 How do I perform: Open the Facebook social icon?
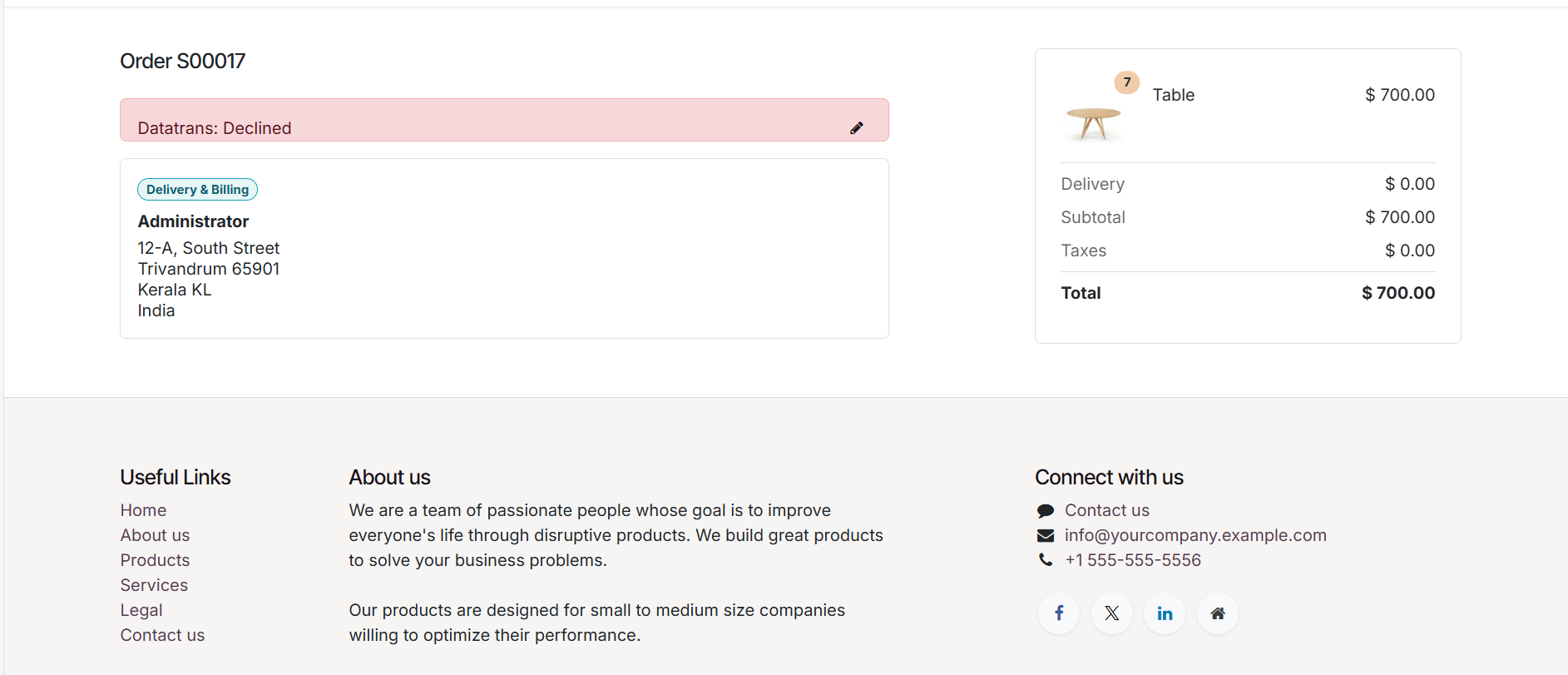click(x=1059, y=613)
